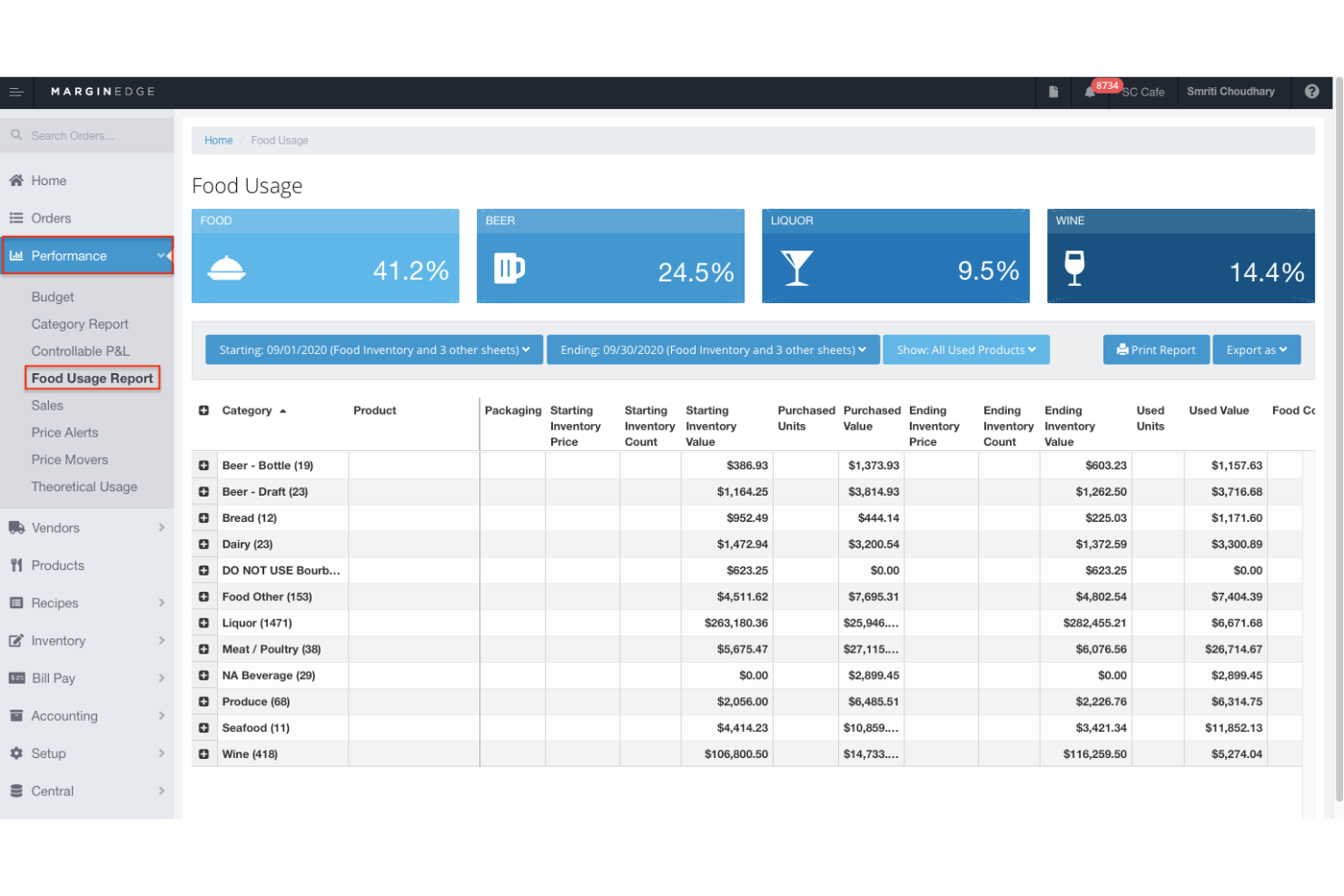Open the Show: All Used Products dropdown
Screen dimensions: 1344x896
965,350
